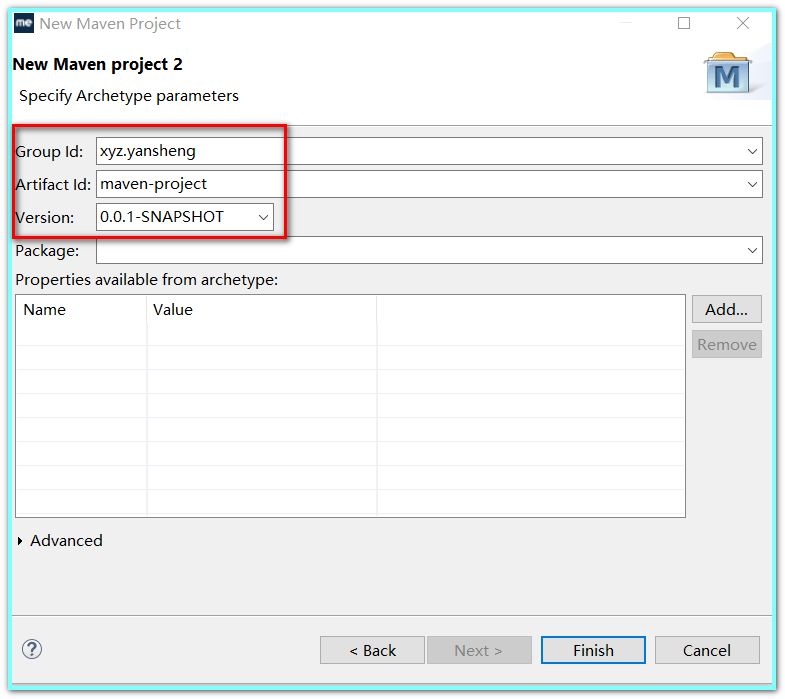Click the Maven 'M' wizard banner icon
This screenshot has height=699, width=785.
(728, 74)
